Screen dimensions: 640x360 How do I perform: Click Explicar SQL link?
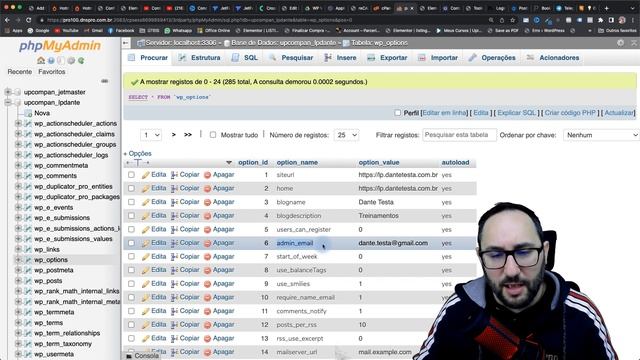[x=516, y=113]
